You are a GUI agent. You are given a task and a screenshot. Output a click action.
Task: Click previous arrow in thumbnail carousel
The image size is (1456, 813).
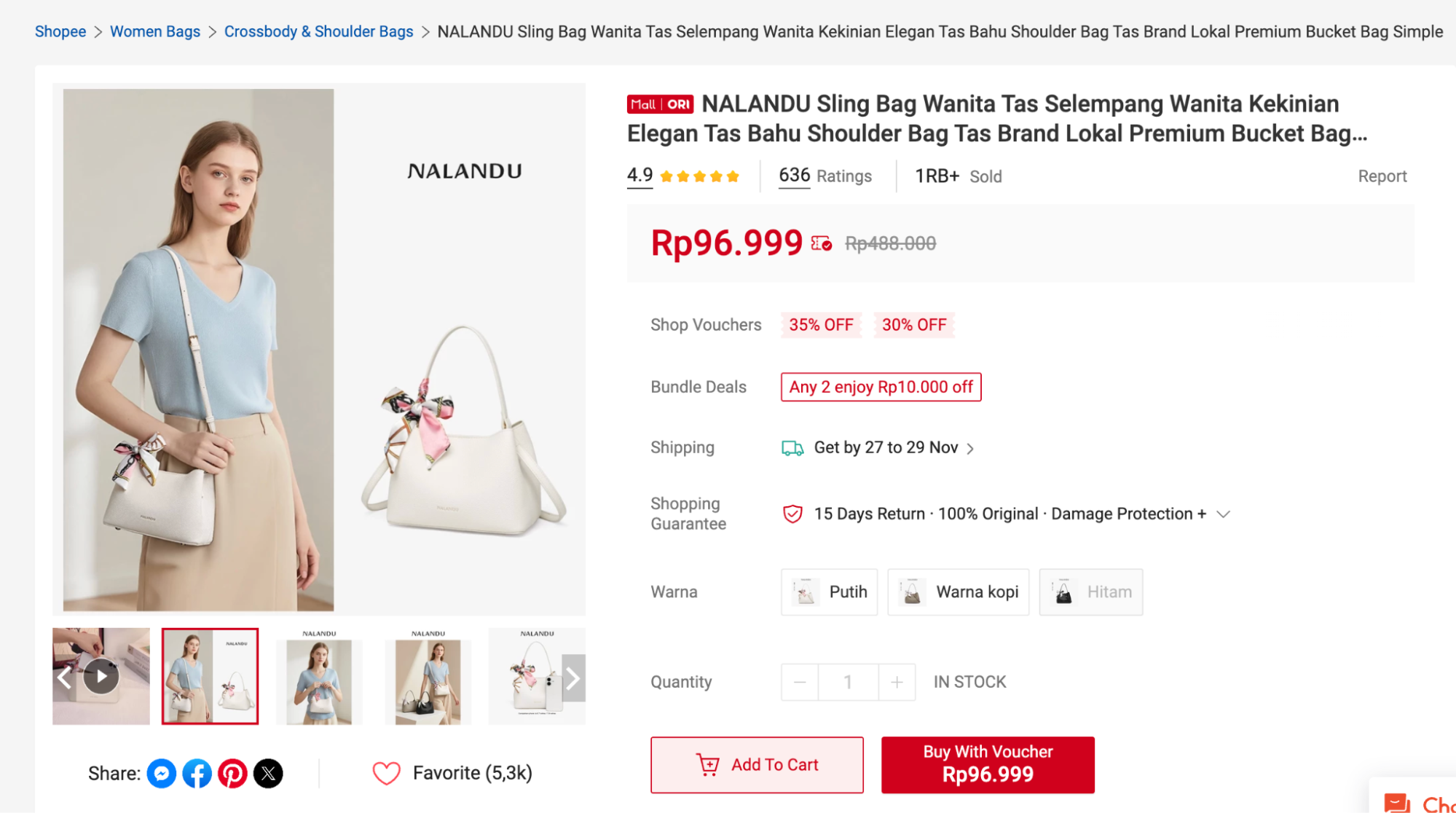pos(64,678)
